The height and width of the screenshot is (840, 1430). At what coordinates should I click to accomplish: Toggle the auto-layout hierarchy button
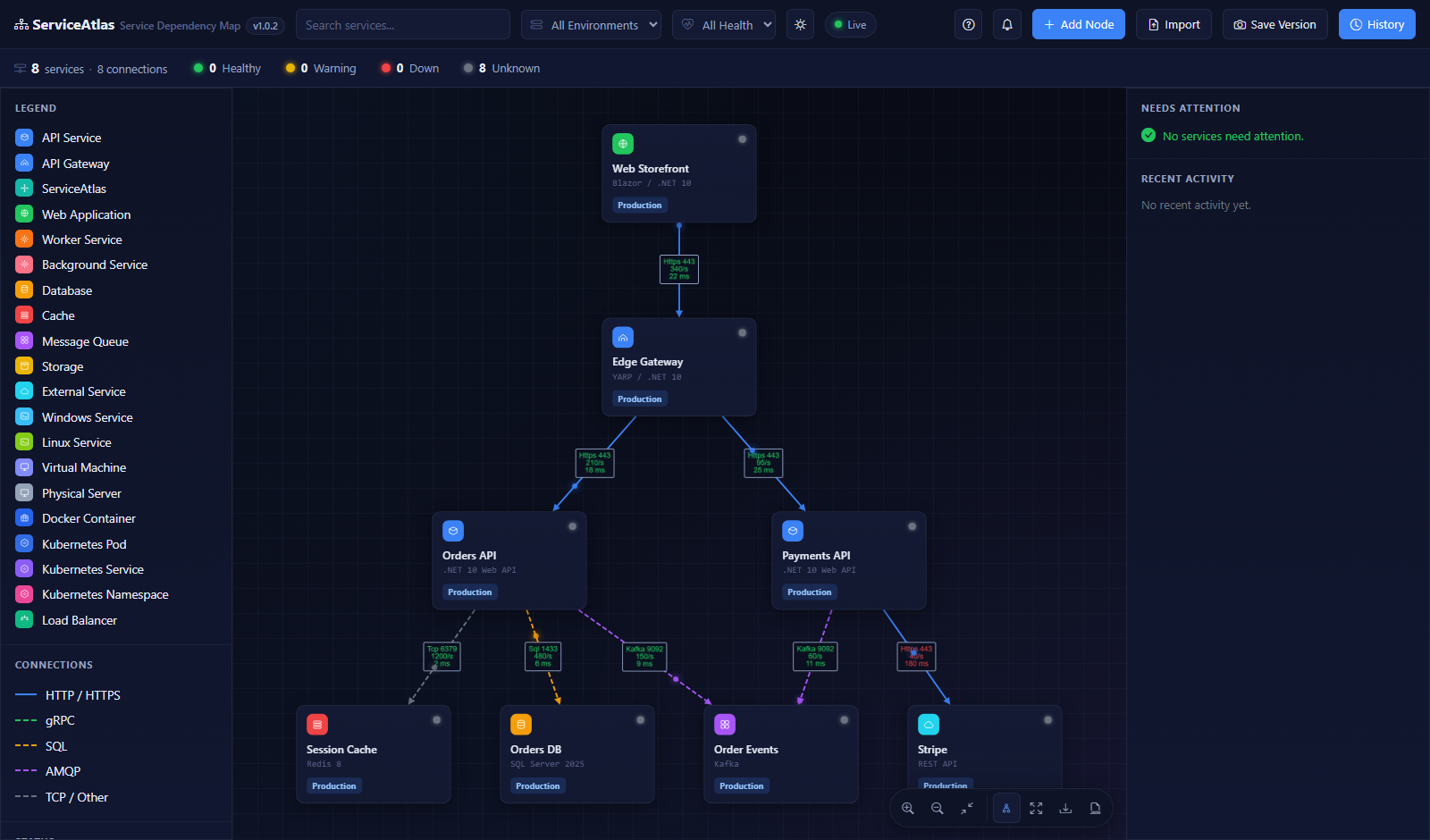coord(1006,808)
